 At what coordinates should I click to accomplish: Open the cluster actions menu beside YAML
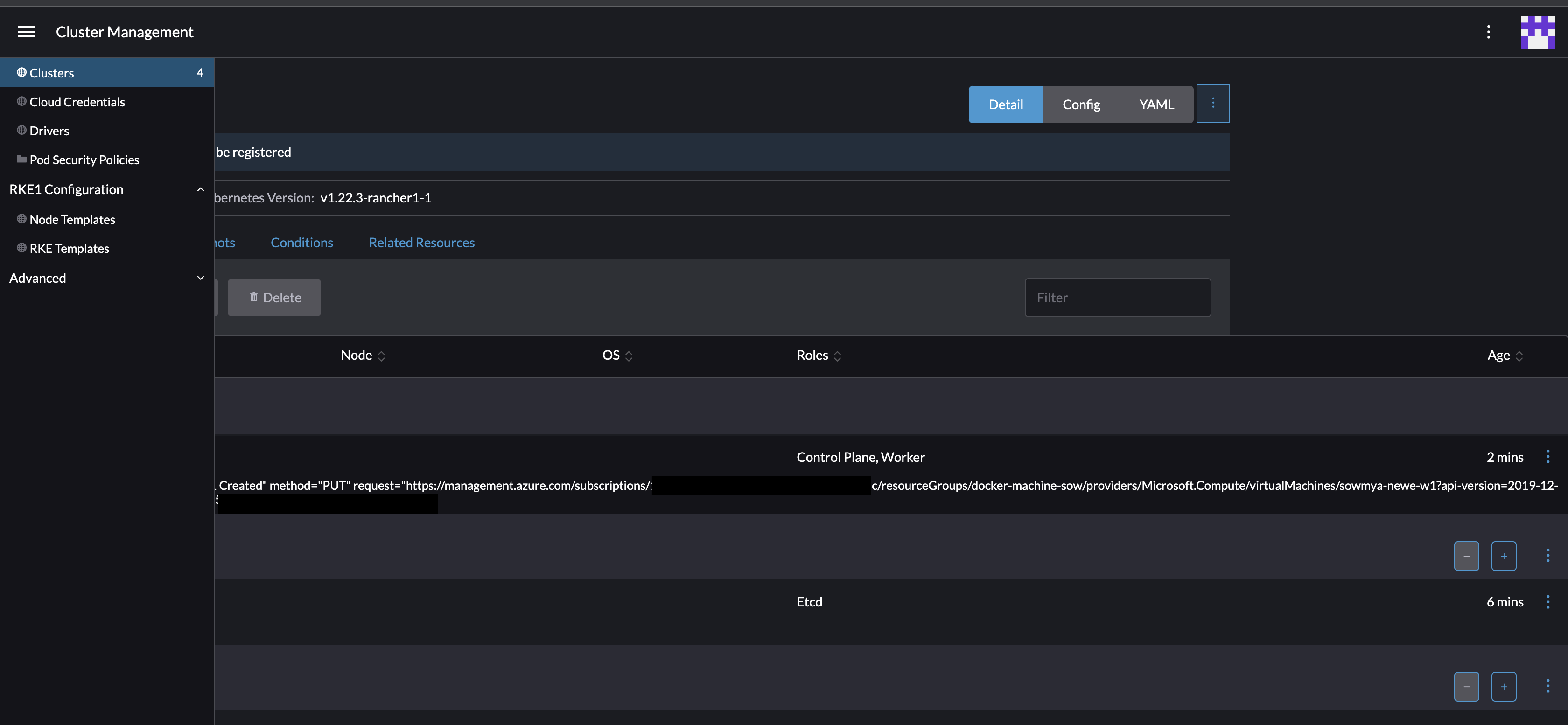point(1213,104)
